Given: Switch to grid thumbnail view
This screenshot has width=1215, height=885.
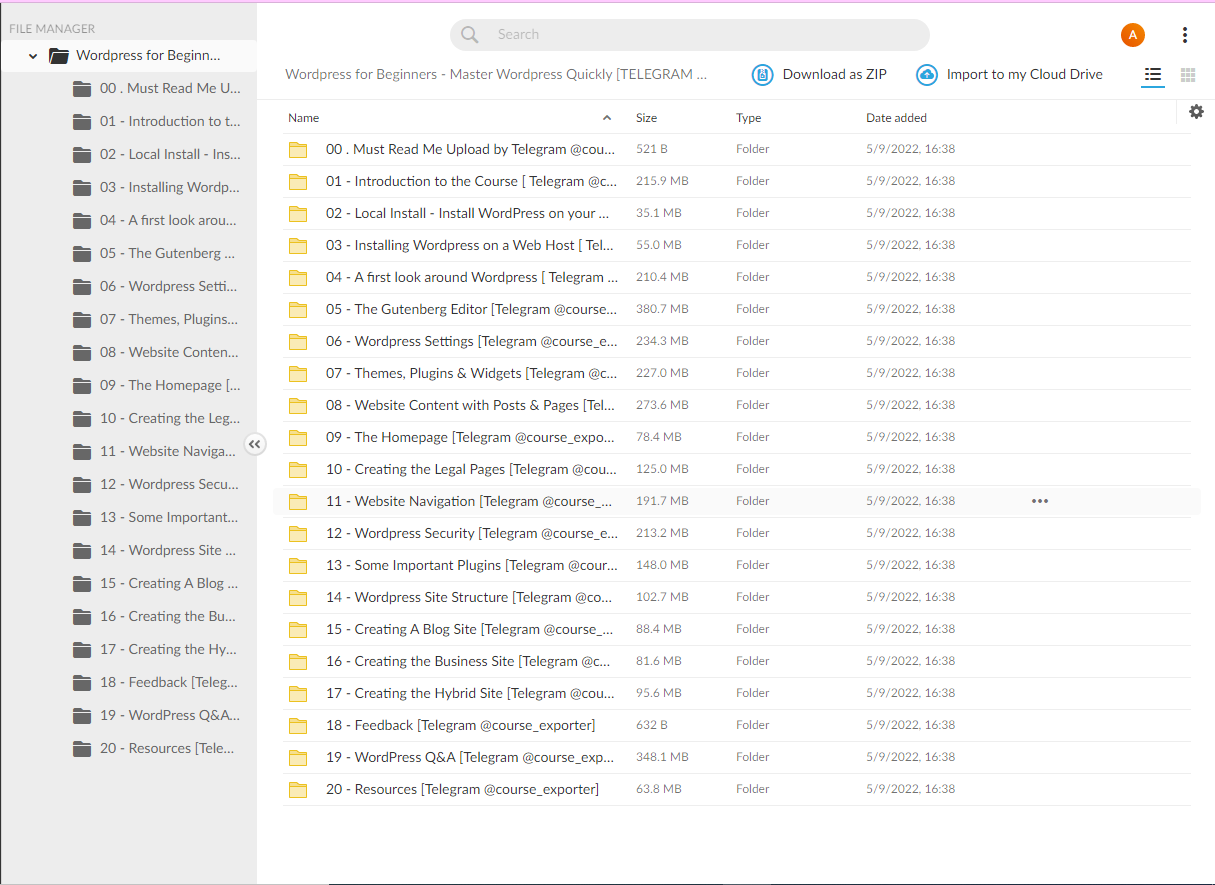Looking at the screenshot, I should pyautogui.click(x=1188, y=75).
